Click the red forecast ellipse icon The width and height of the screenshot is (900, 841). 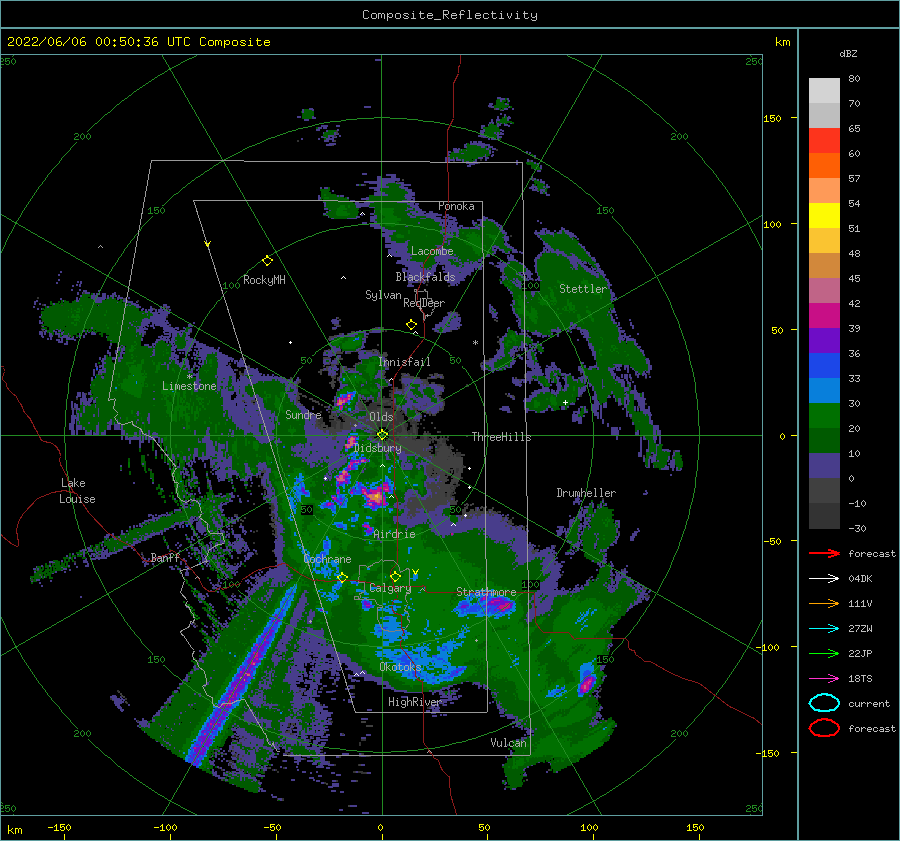point(824,728)
